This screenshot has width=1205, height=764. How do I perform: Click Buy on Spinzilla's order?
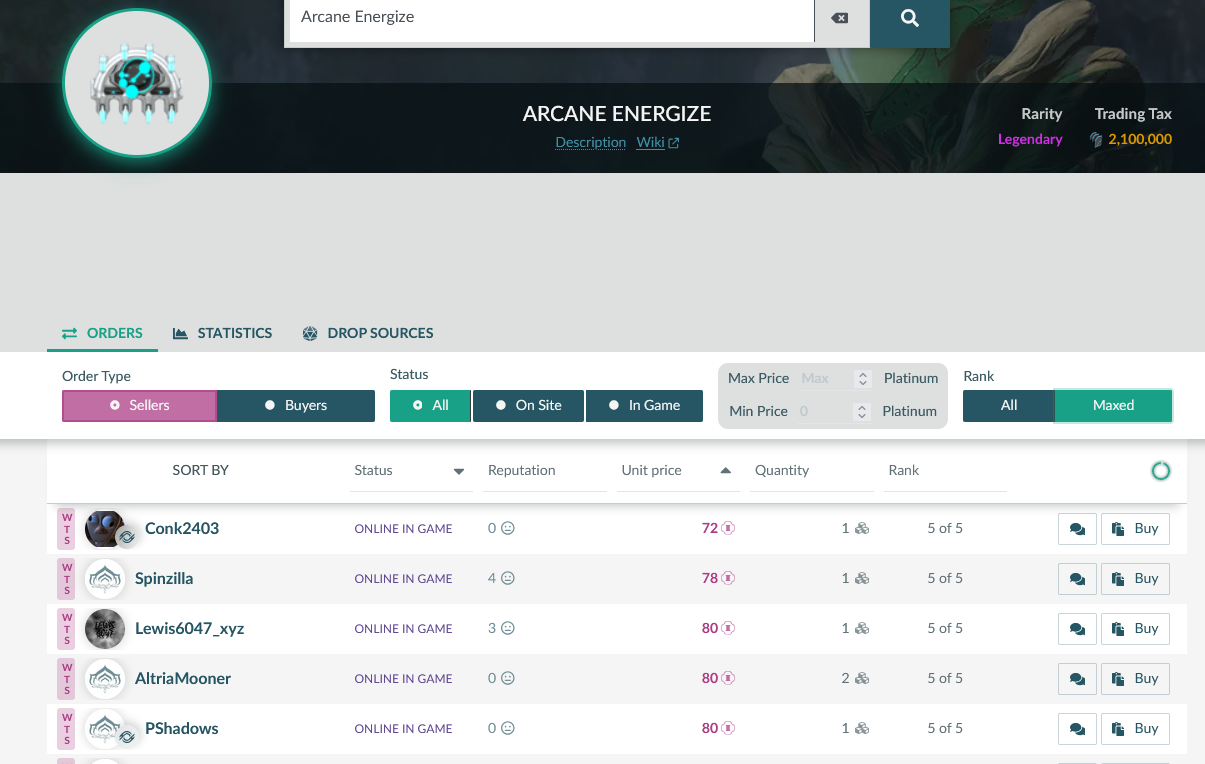(1135, 579)
